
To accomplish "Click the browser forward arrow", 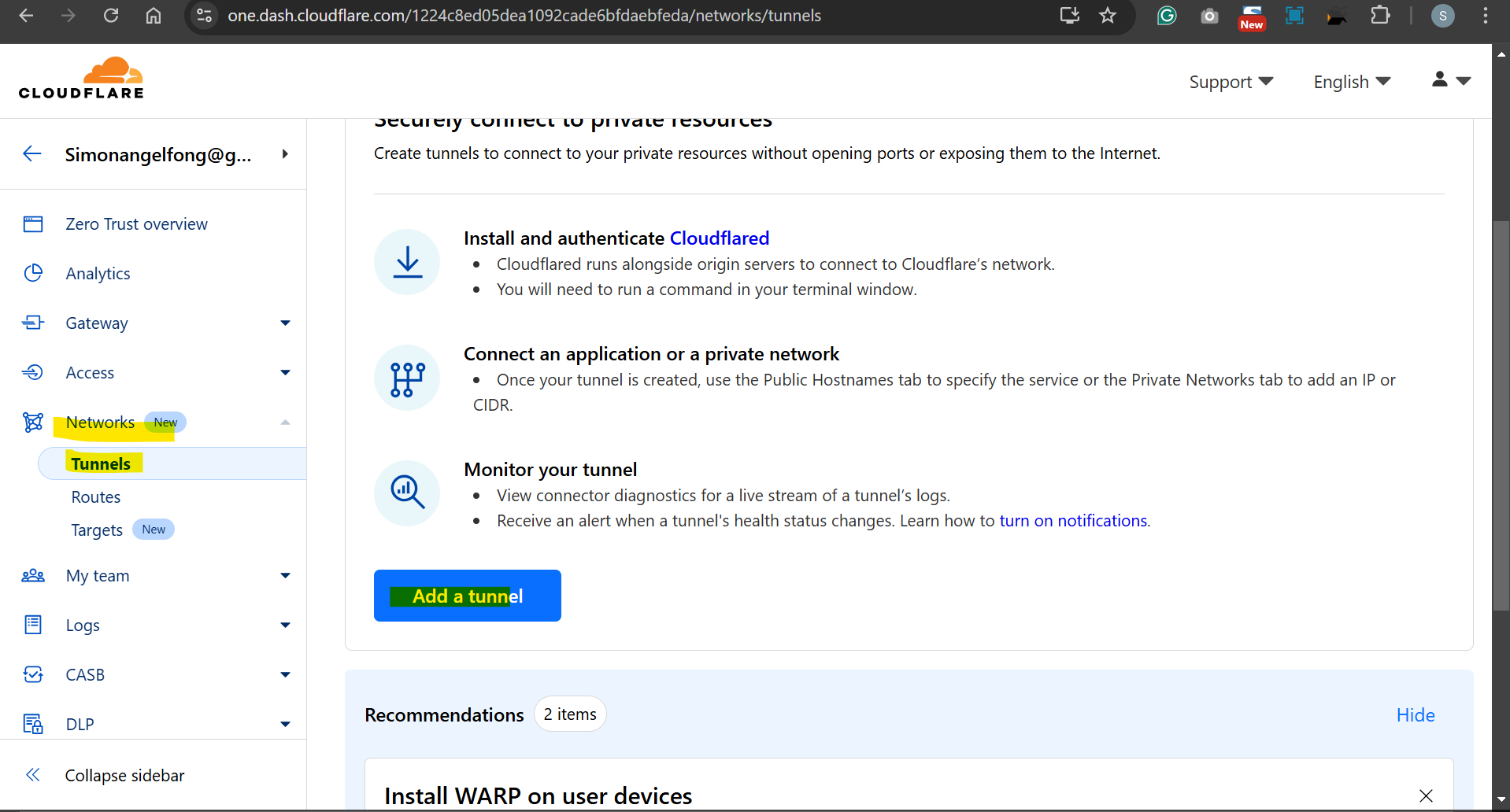I will click(68, 16).
